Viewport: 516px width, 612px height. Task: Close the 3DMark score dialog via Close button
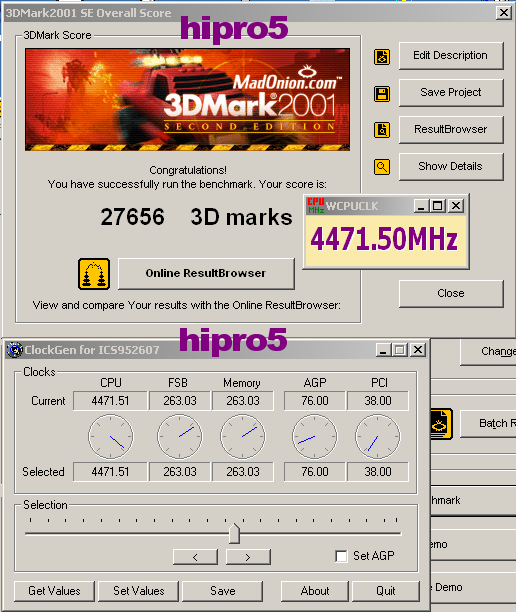(x=451, y=294)
